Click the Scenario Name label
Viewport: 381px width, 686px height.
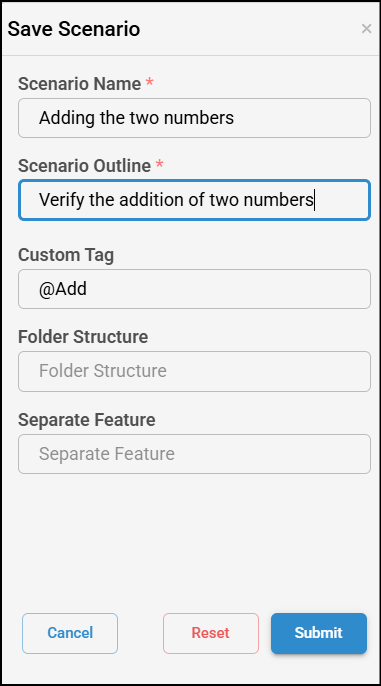[80, 84]
